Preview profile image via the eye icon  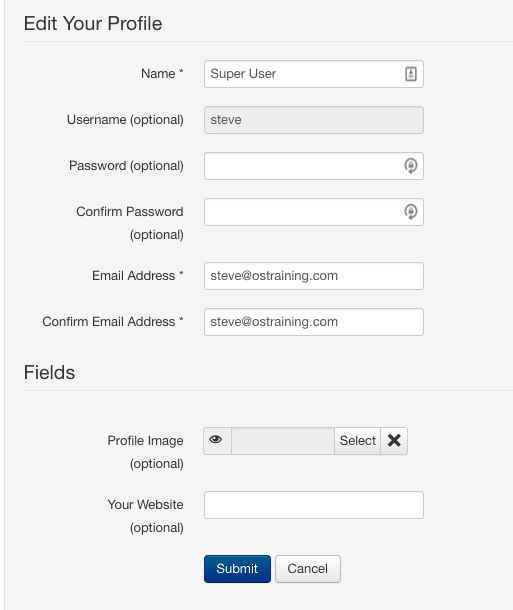click(217, 441)
